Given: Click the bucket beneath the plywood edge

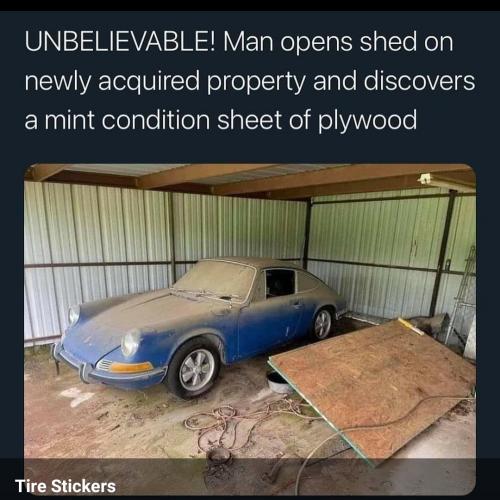Looking at the screenshot, I should click(279, 383).
